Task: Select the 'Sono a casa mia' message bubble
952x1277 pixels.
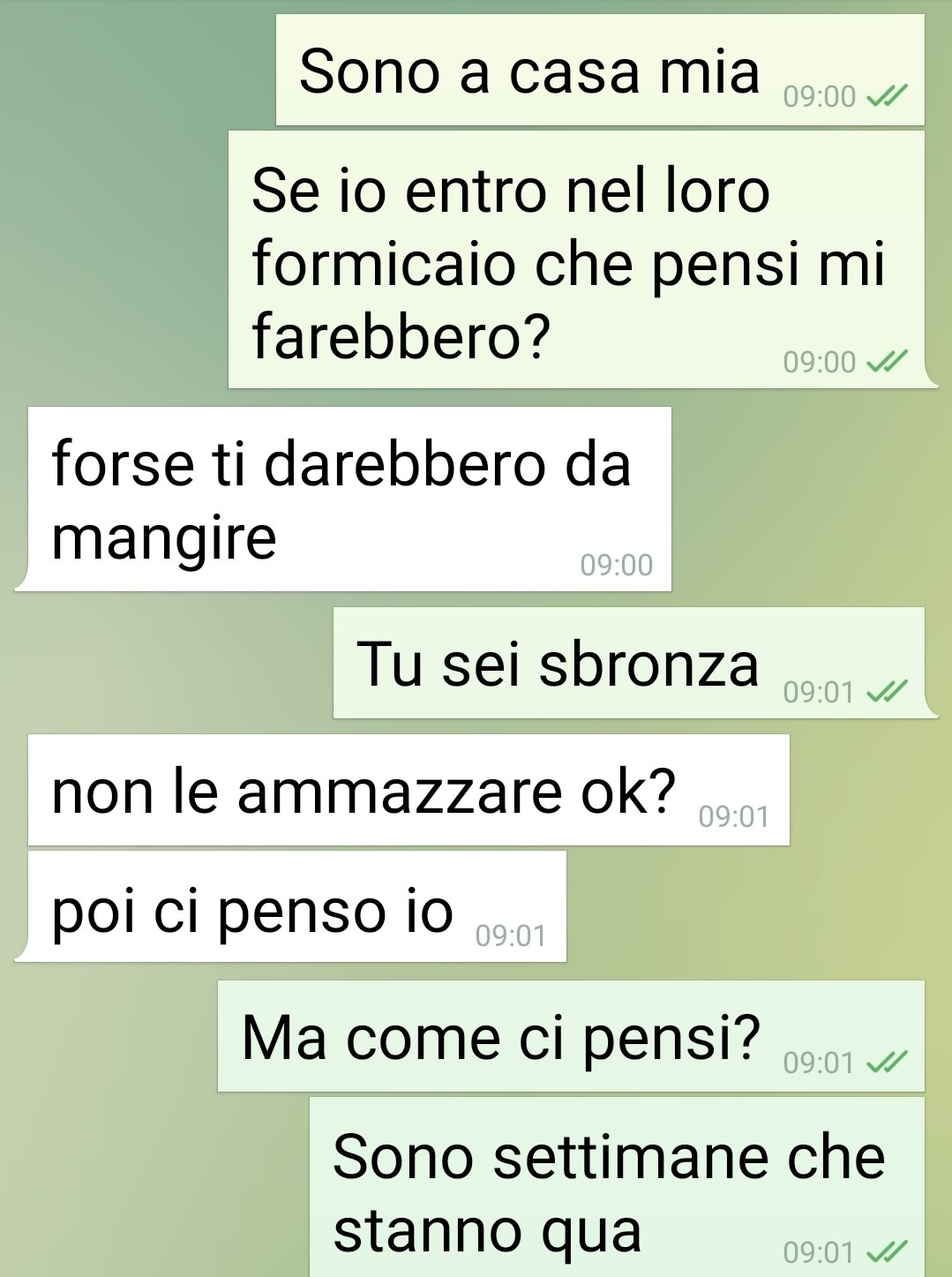Action: pyautogui.click(x=600, y=70)
